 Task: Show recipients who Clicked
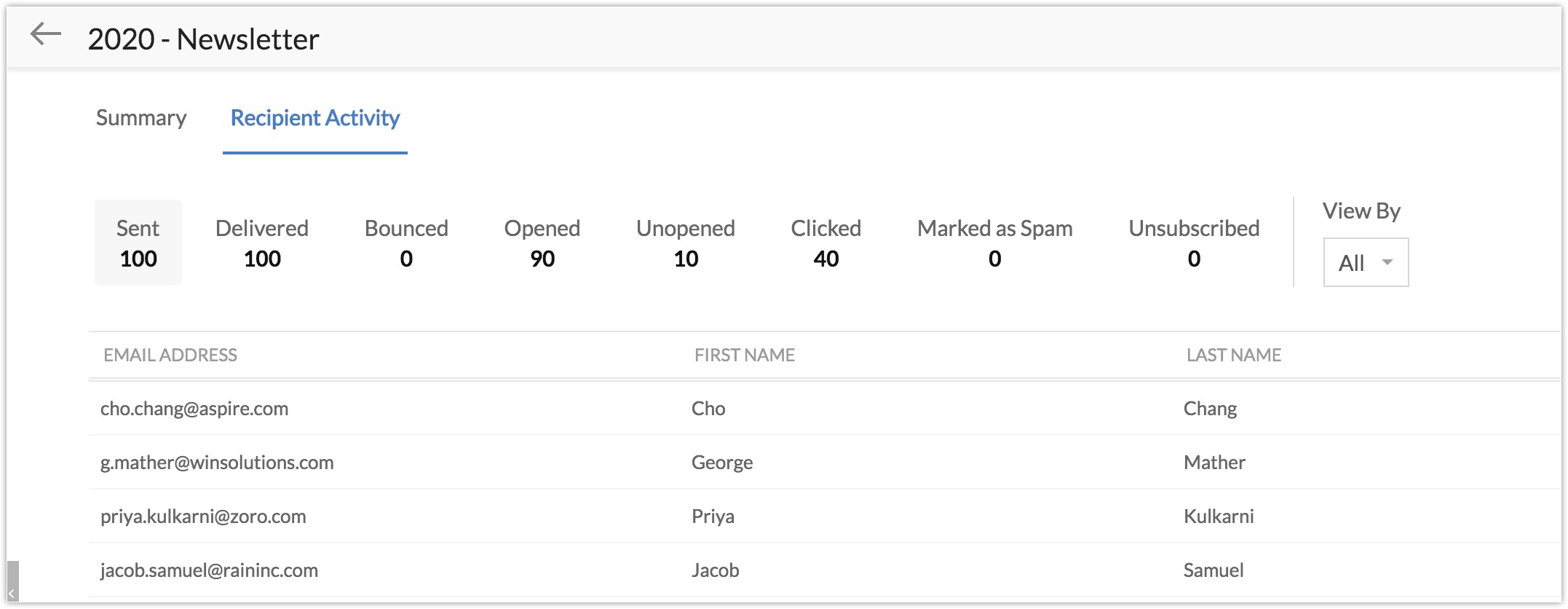pyautogui.click(x=825, y=243)
